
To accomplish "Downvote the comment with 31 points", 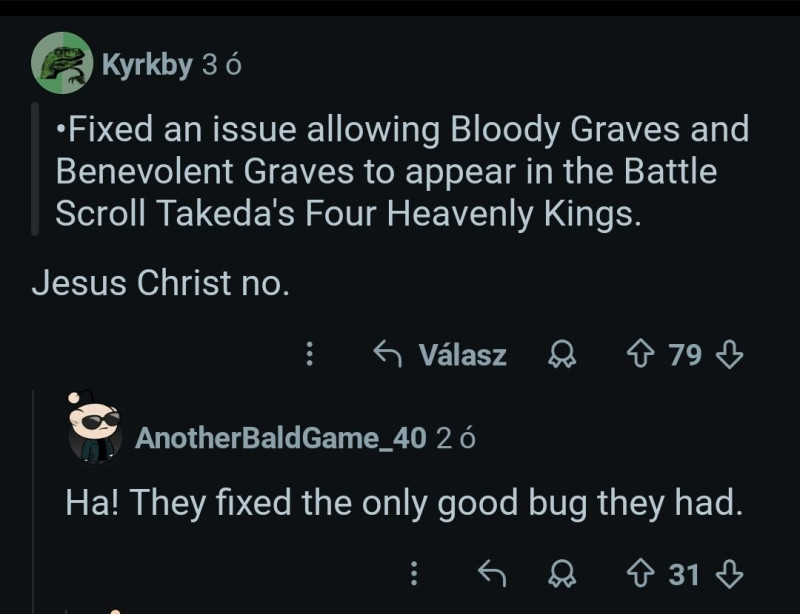I will [731, 574].
